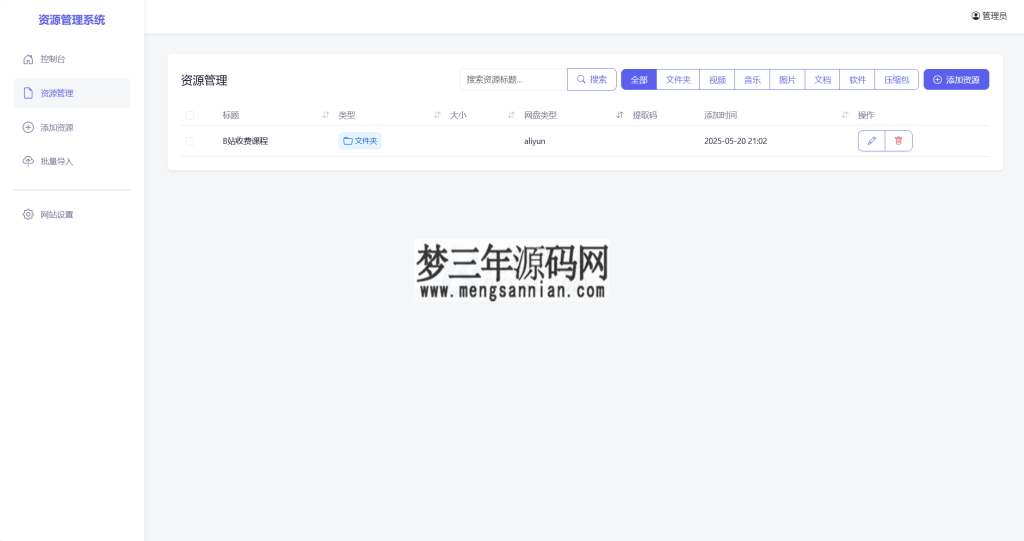Click the 添加资源 button at top right
1024x541 pixels.
956,79
